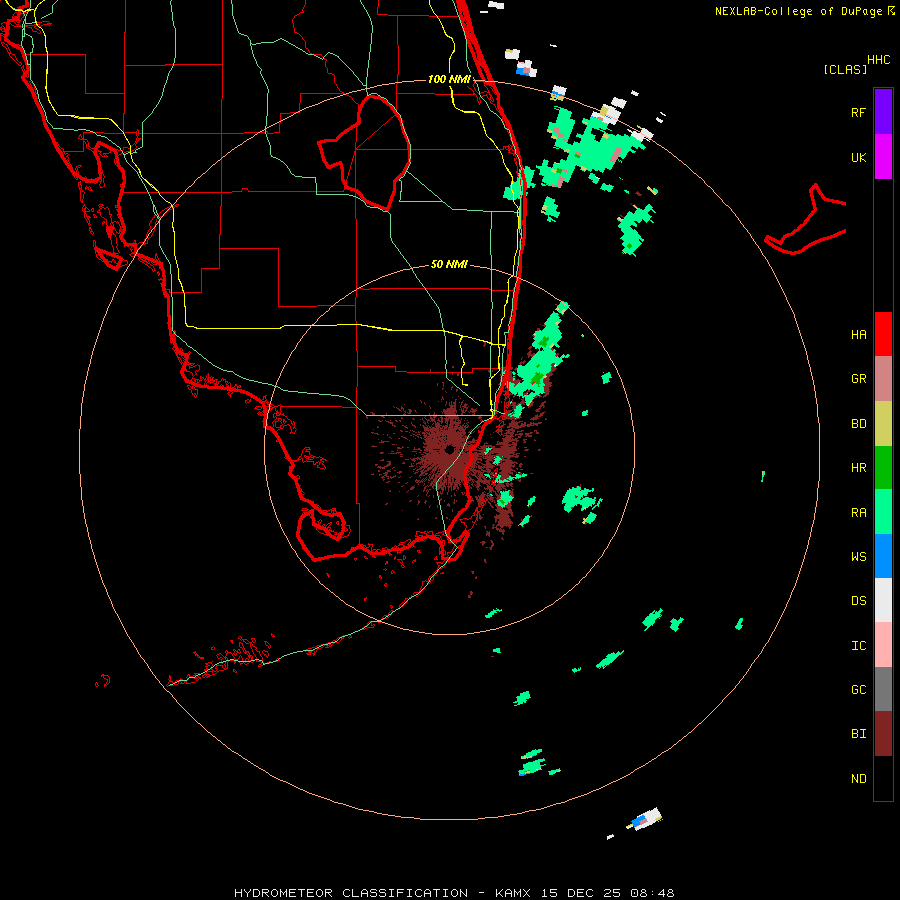
Task: Click the GC gray legend swatch
Action: pos(883,689)
